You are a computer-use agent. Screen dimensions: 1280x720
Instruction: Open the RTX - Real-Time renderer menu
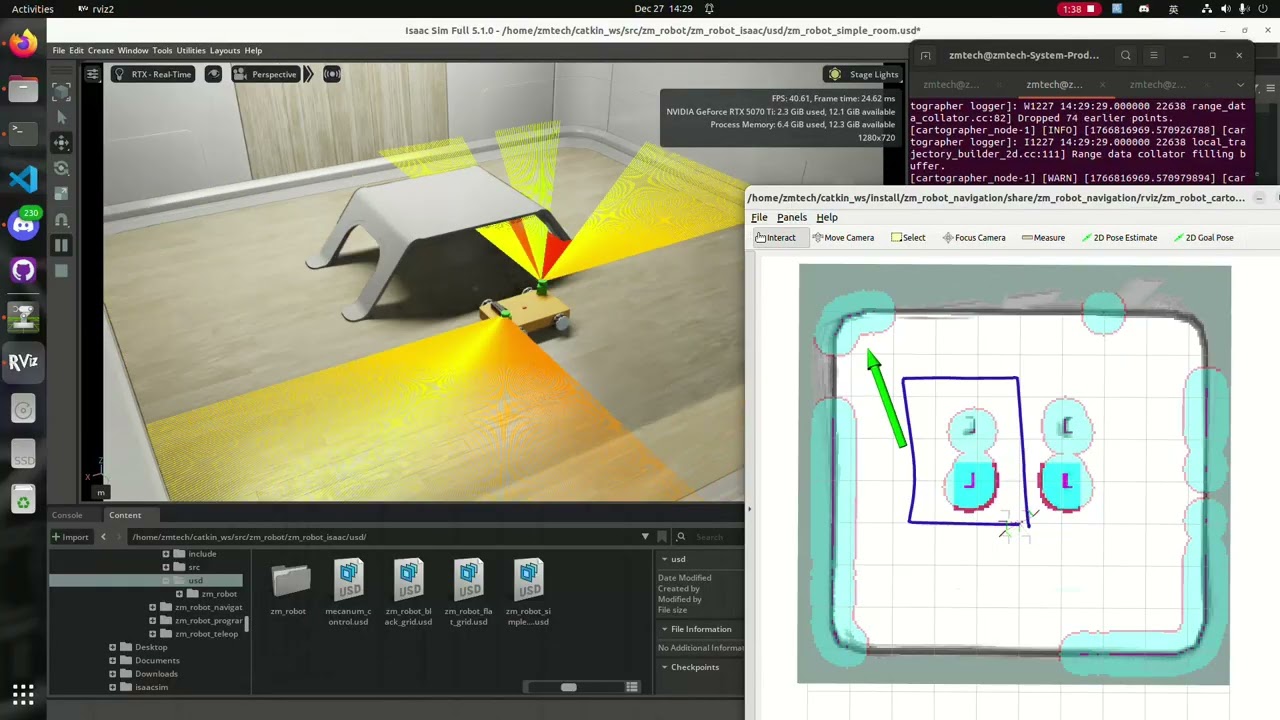coord(152,74)
